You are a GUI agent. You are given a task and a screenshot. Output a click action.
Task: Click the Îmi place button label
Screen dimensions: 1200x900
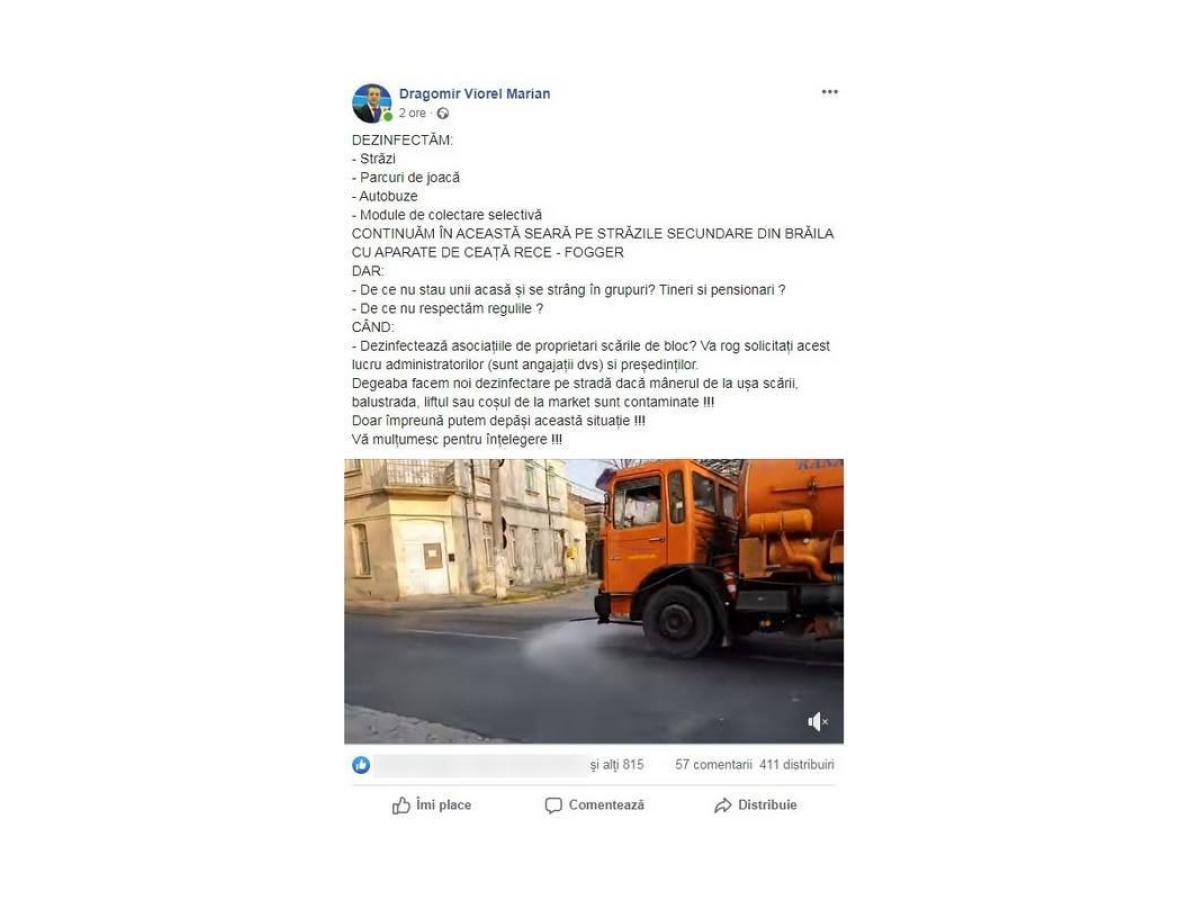click(x=444, y=805)
